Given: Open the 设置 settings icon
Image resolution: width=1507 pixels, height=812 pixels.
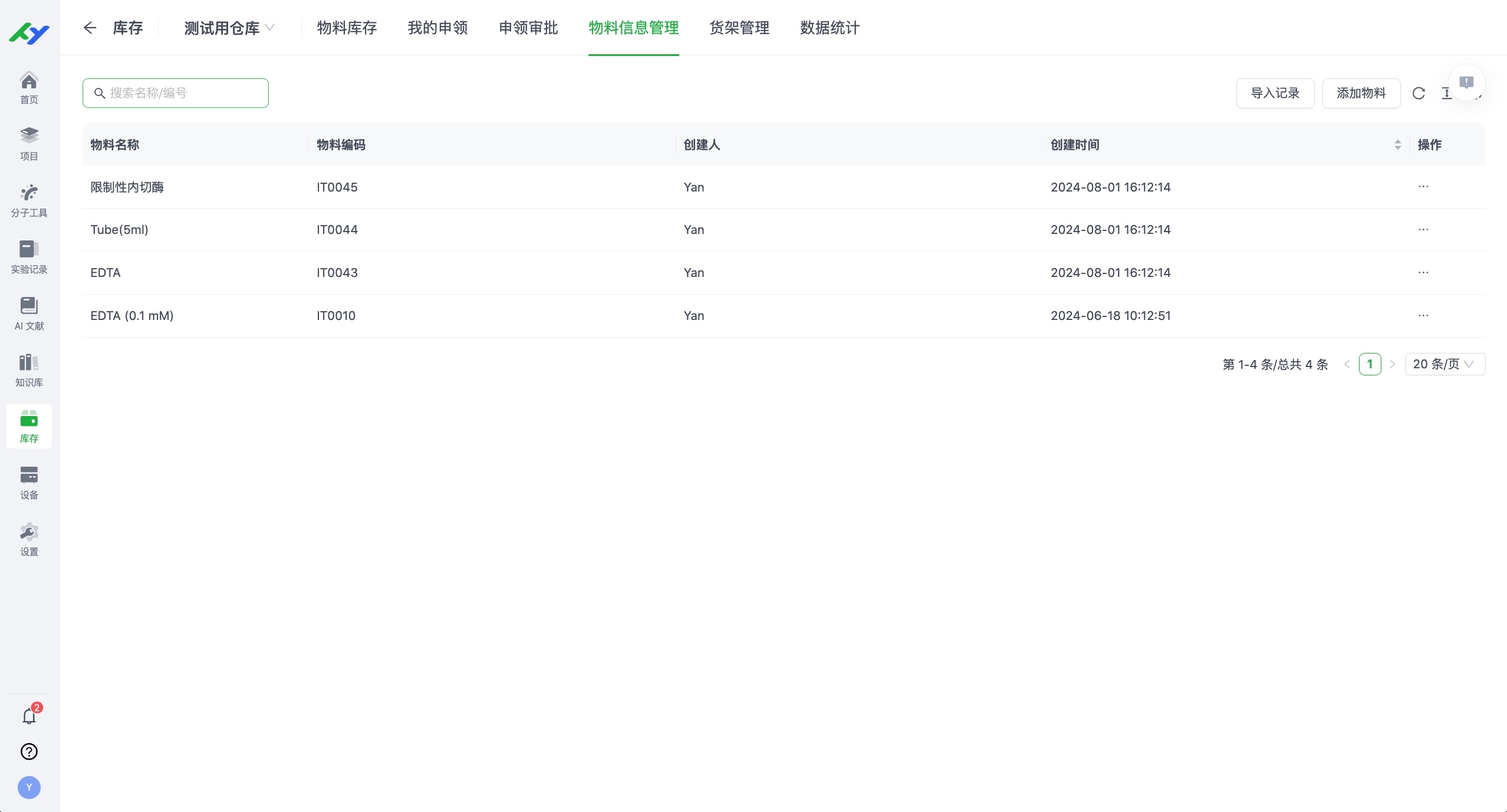Looking at the screenshot, I should point(29,538).
